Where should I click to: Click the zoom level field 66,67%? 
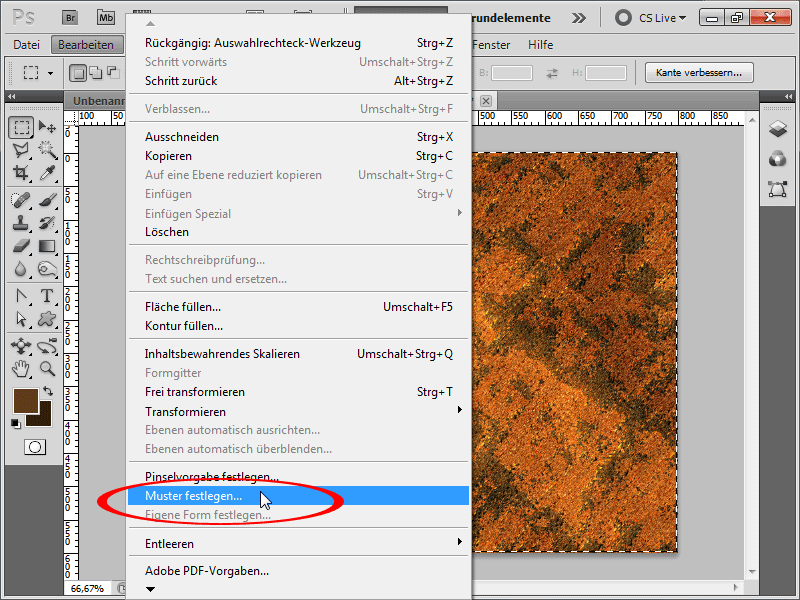point(87,589)
